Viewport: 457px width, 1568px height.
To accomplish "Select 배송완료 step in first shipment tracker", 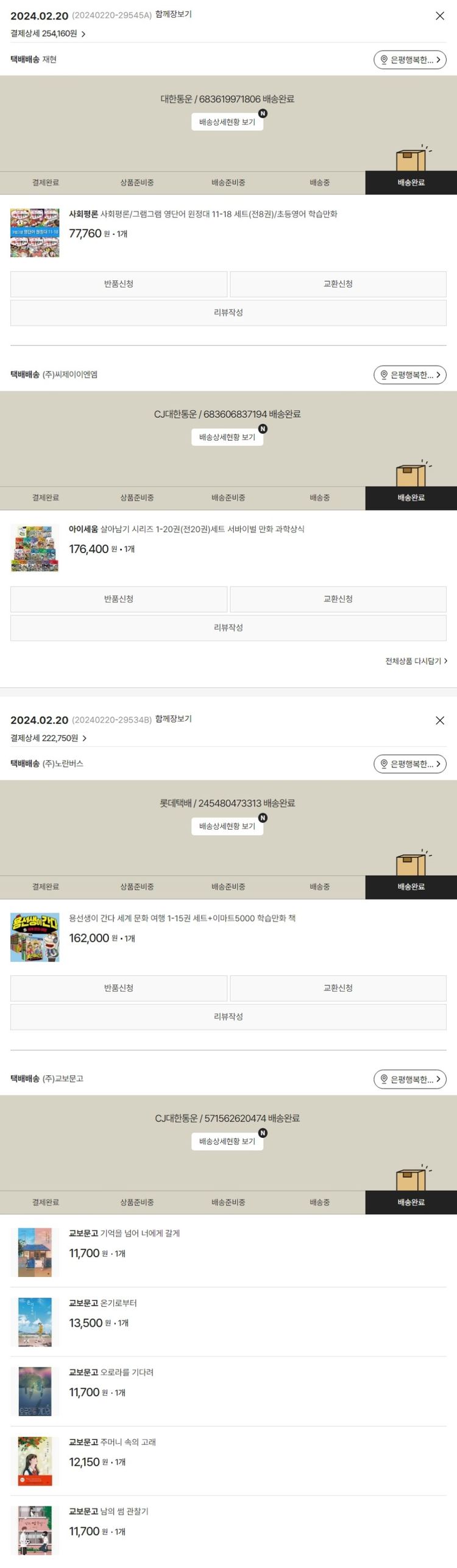I will point(411,183).
